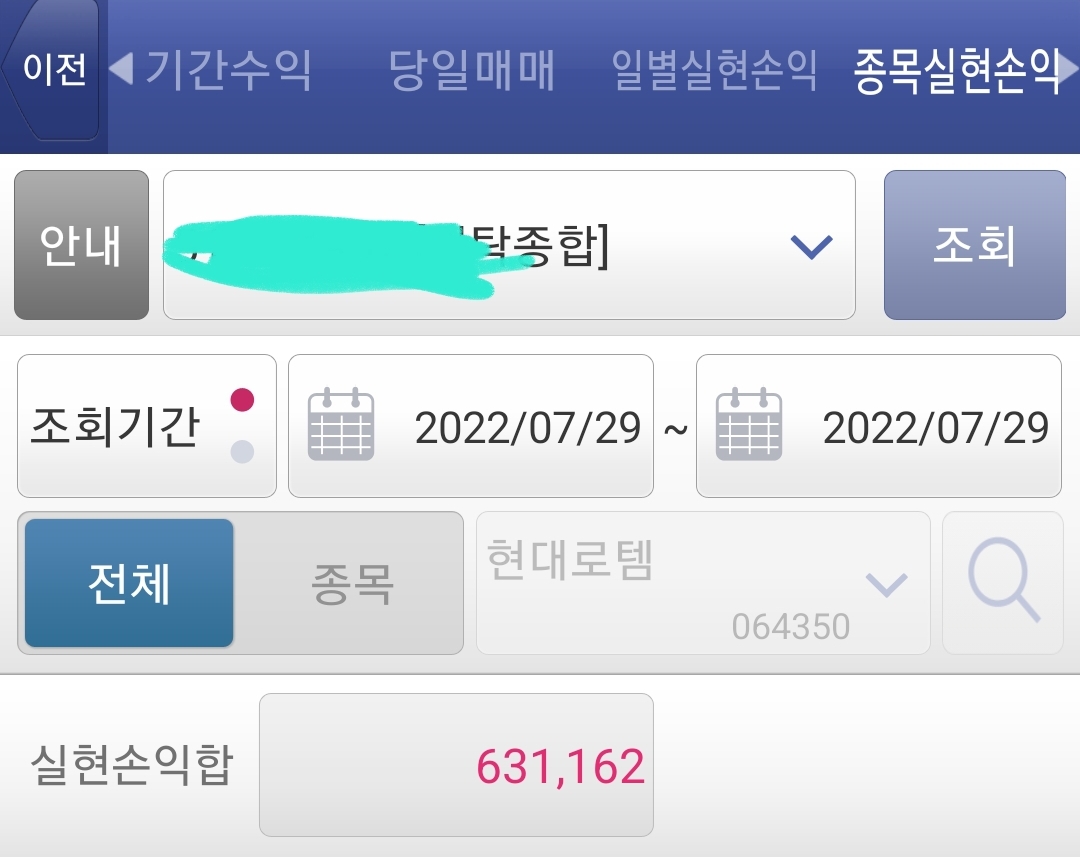Open the 현대로템 stock dropdown

pyautogui.click(x=703, y=583)
